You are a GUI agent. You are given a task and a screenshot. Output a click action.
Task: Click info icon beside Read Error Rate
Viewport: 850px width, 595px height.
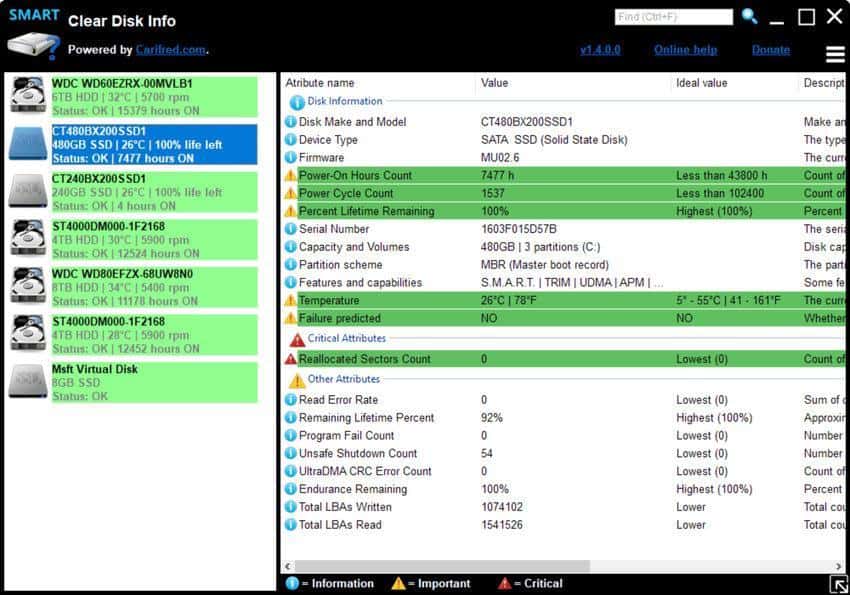click(291, 400)
